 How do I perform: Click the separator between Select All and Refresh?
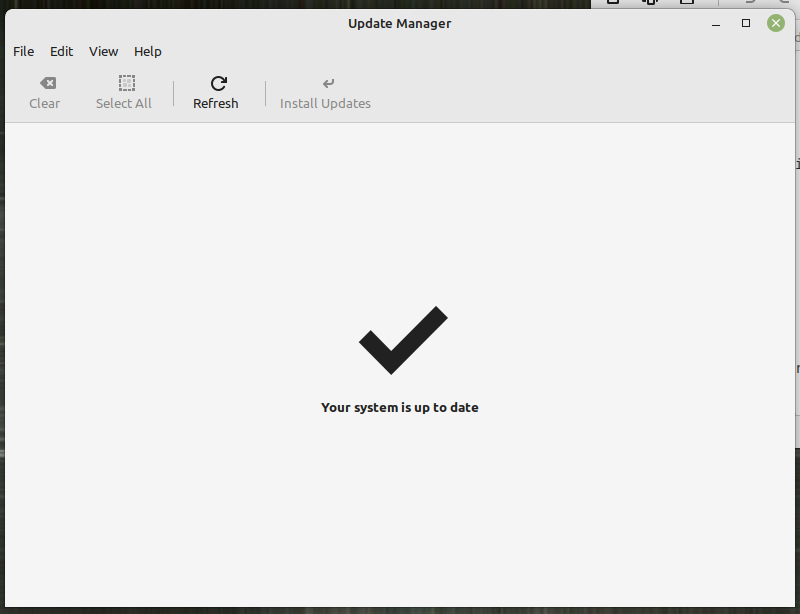click(x=173, y=93)
